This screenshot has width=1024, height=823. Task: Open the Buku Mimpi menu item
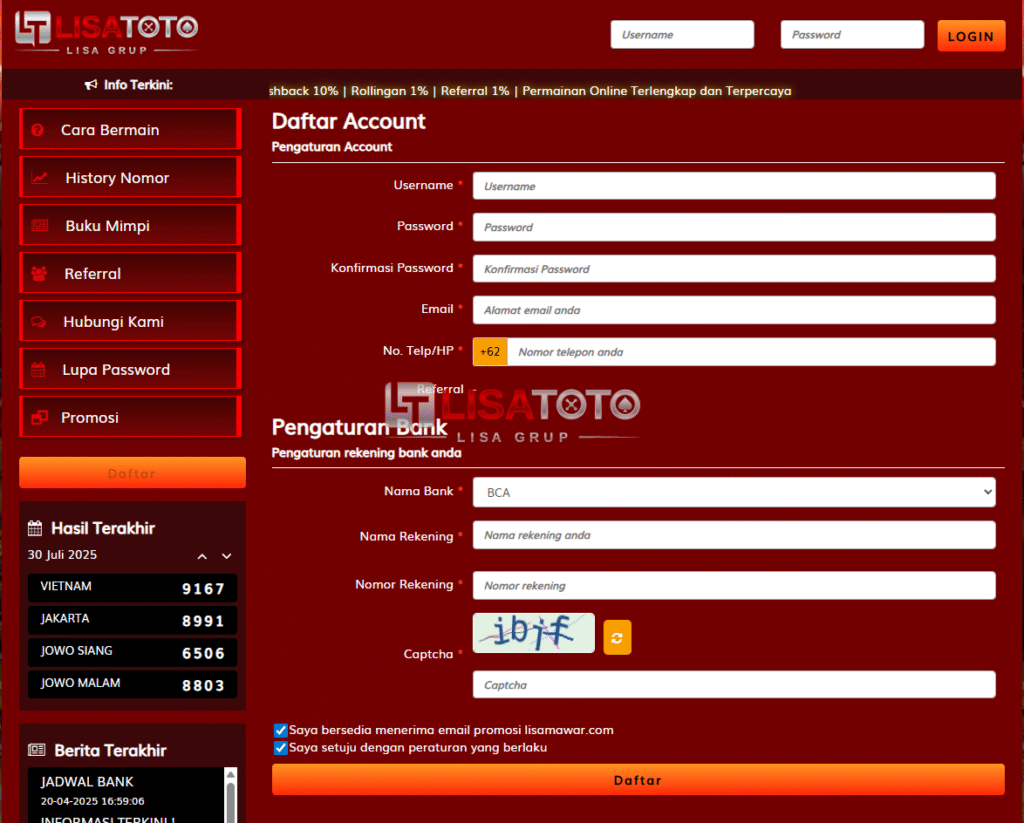[x=131, y=225]
